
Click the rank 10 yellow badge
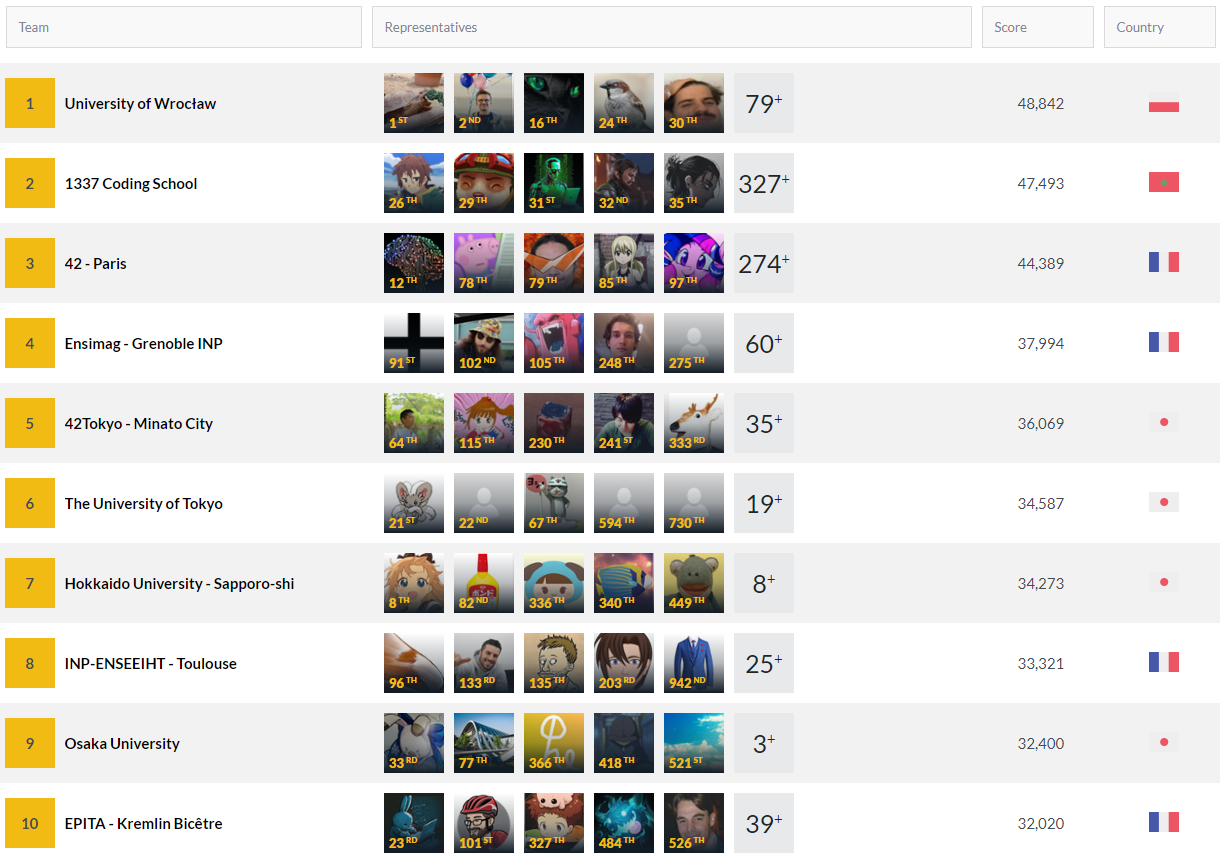pos(30,823)
